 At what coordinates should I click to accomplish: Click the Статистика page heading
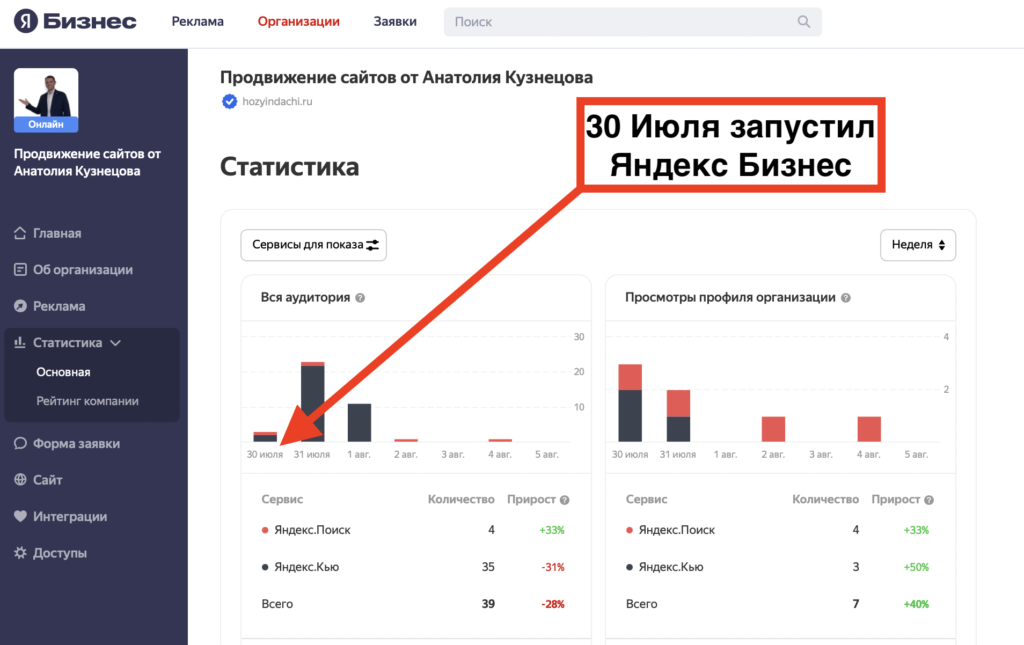(x=289, y=166)
